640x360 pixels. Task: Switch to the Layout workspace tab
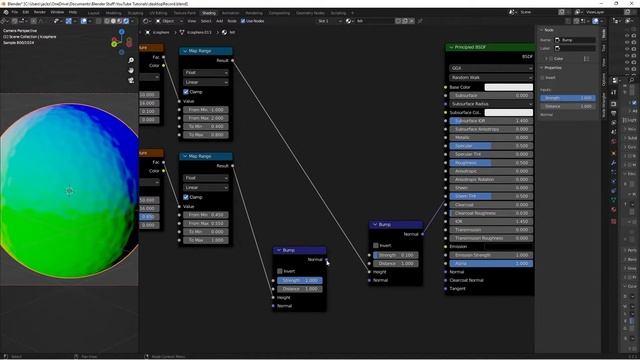(93, 13)
